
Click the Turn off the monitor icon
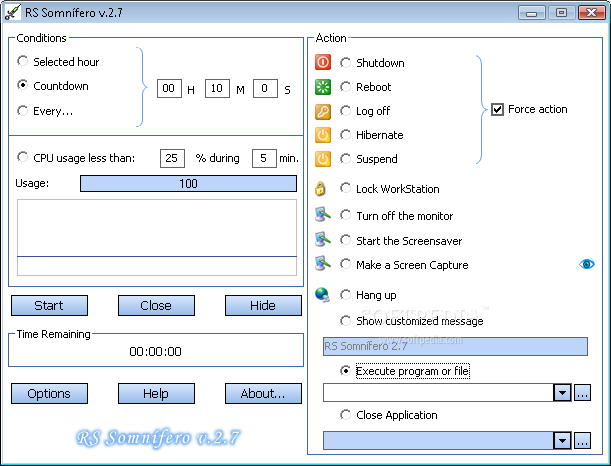(x=323, y=215)
